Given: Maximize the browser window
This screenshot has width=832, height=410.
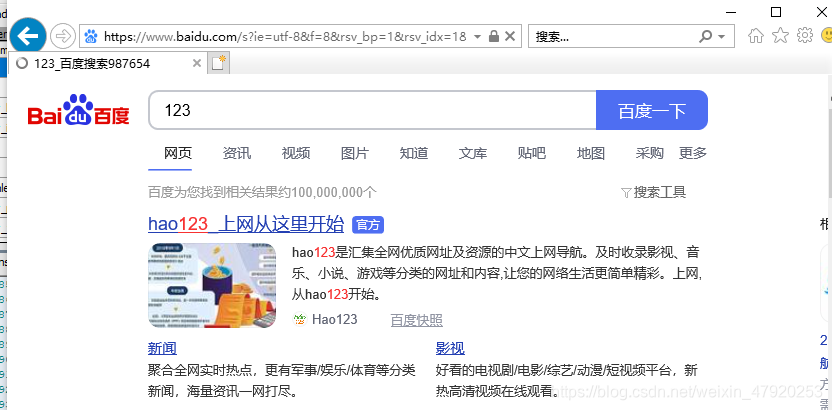Looking at the screenshot, I should point(776,12).
